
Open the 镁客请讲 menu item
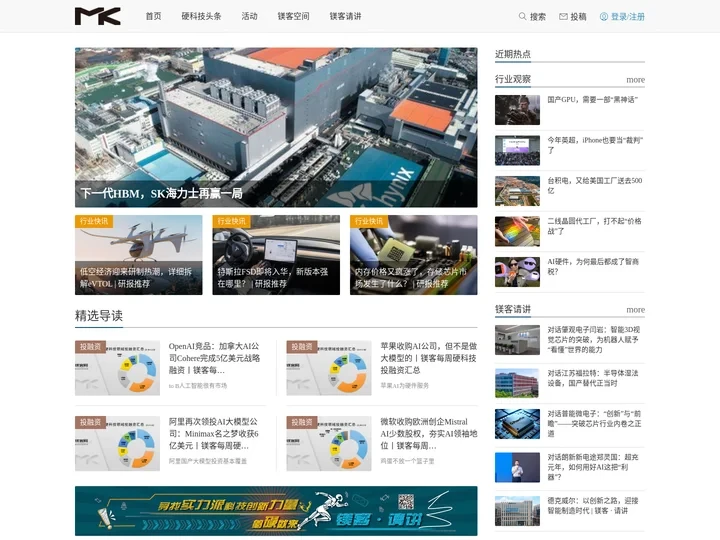[x=345, y=16]
